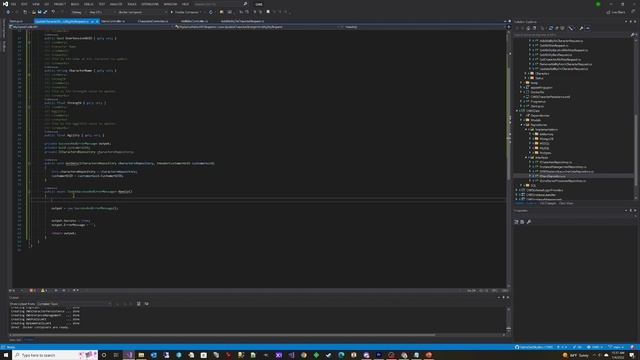This screenshot has width=640, height=360.
Task: Open File Explorer from the taskbar
Action: coord(141,355)
